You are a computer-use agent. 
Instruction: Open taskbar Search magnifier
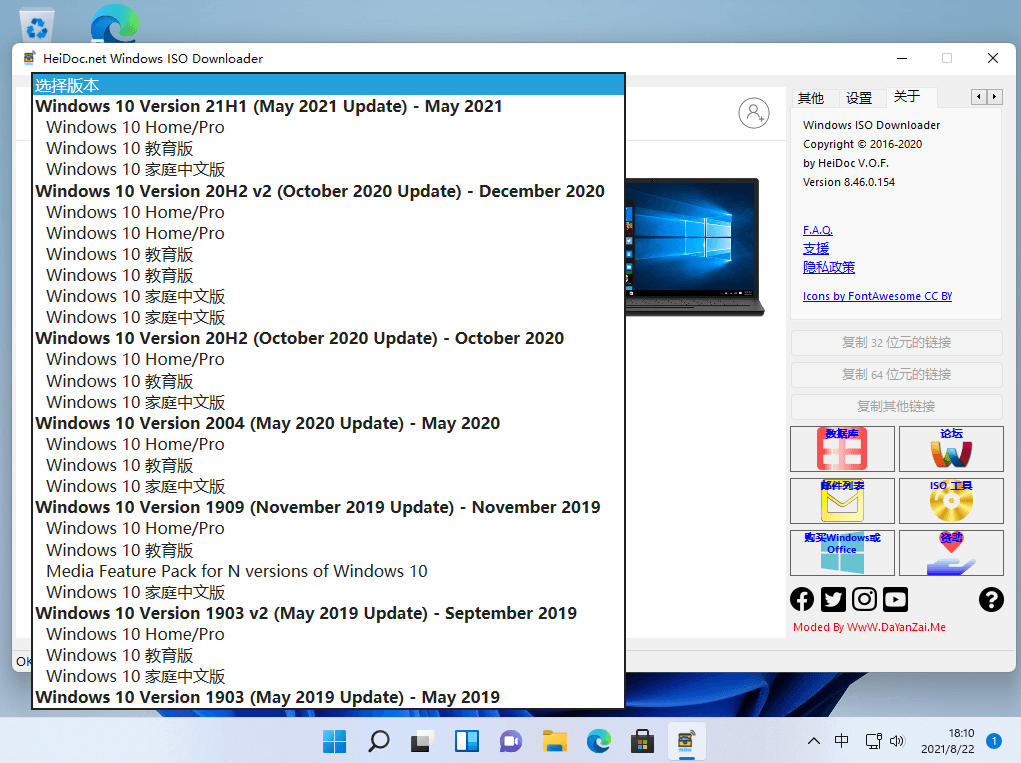[378, 741]
